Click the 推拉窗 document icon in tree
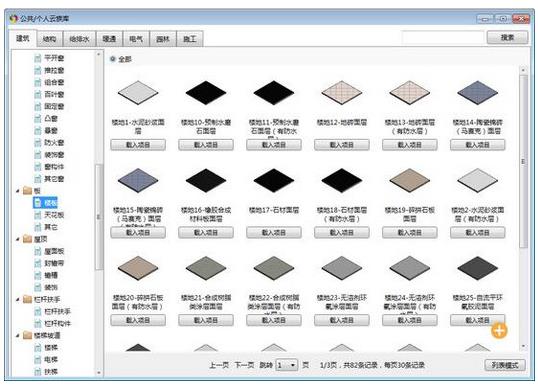The width and height of the screenshot is (538, 388). [38, 70]
